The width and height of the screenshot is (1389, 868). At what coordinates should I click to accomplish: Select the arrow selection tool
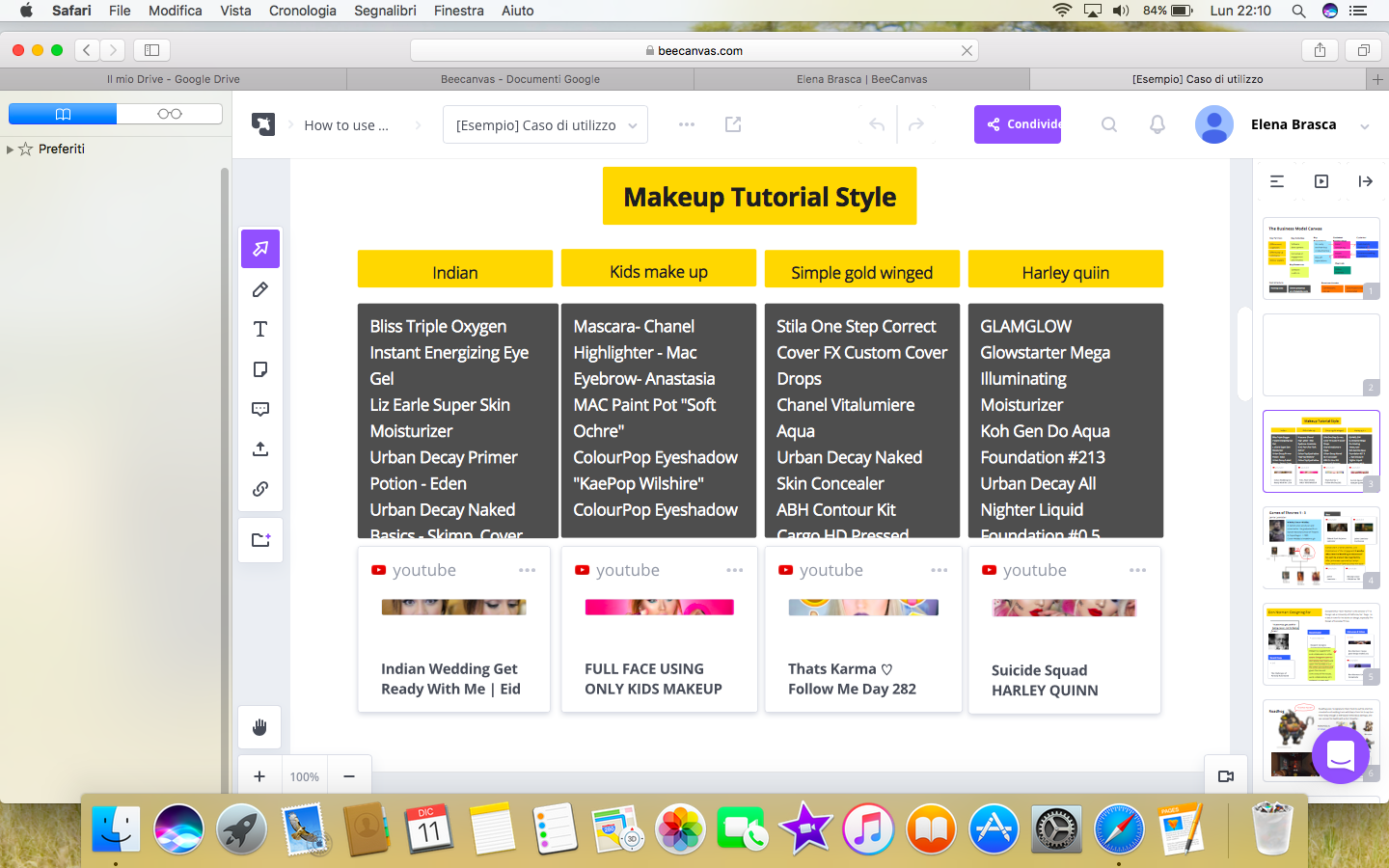(260, 249)
